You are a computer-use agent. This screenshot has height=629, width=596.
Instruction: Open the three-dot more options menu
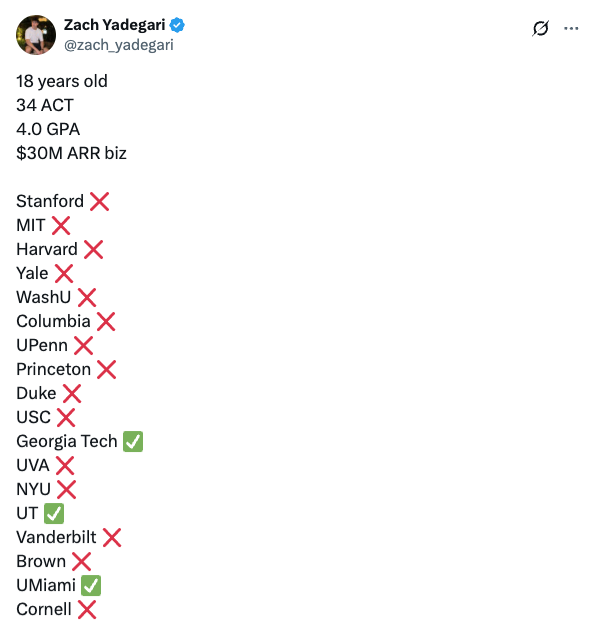coord(571,28)
